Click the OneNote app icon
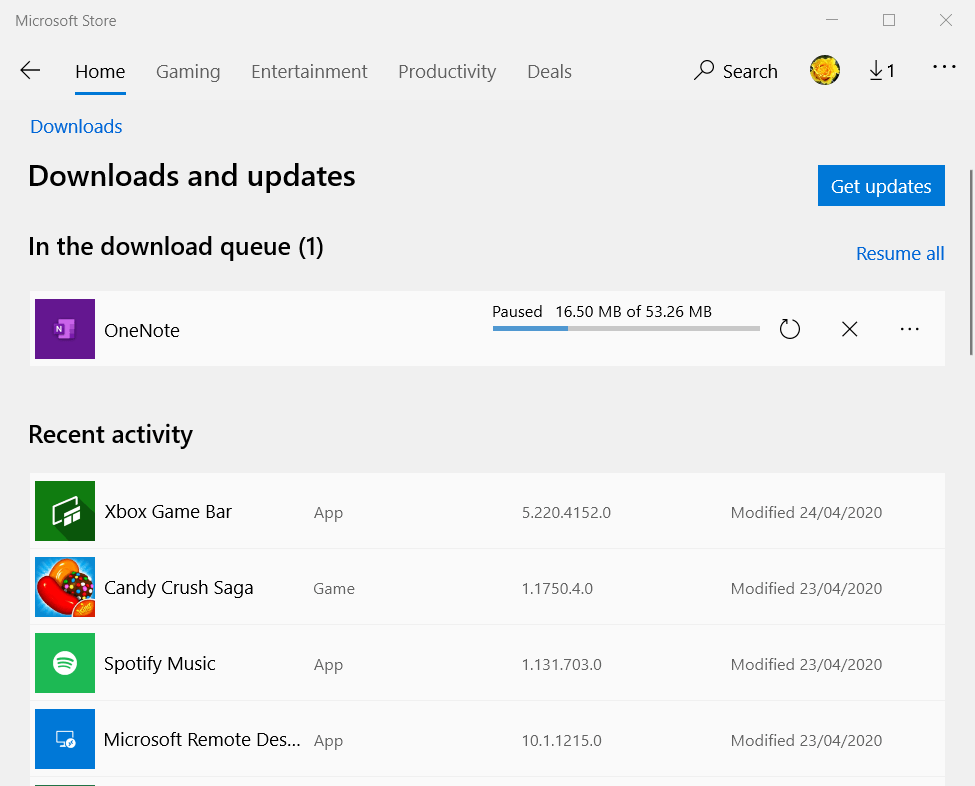This screenshot has height=786, width=975. [65, 329]
